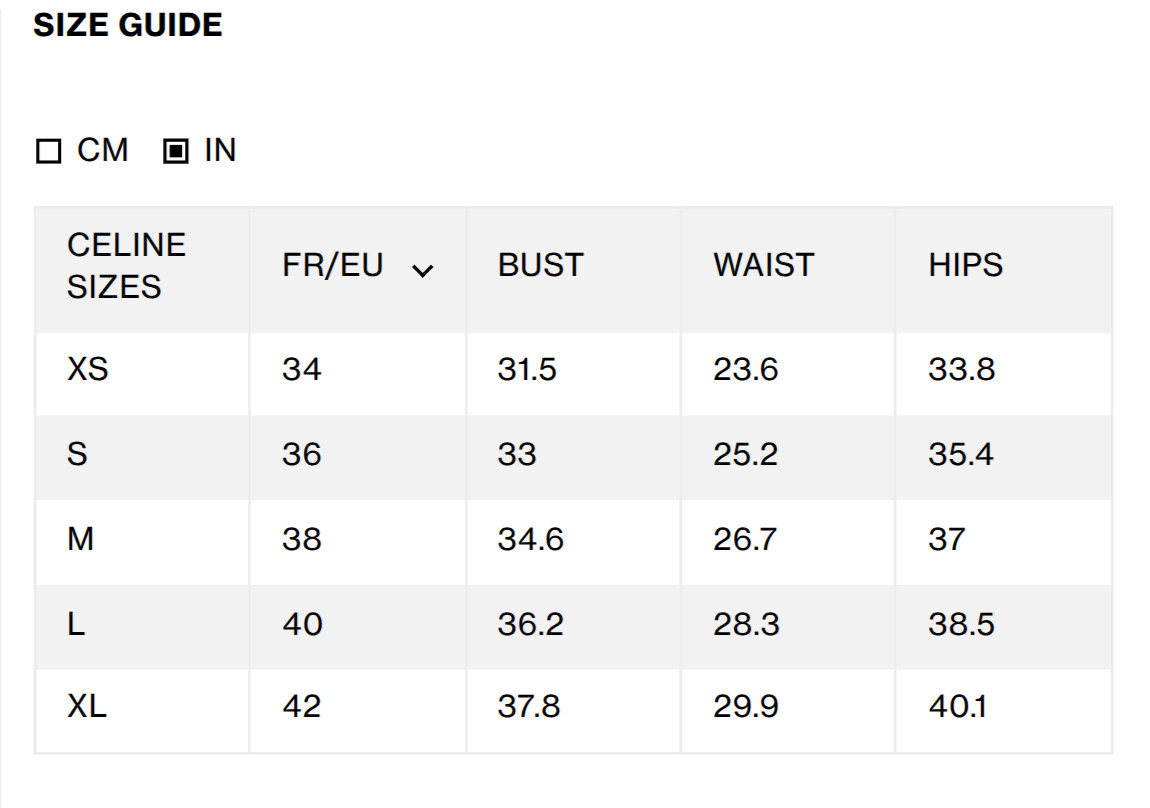
Task: Click hips value 40.1 cell
Action: point(1003,710)
